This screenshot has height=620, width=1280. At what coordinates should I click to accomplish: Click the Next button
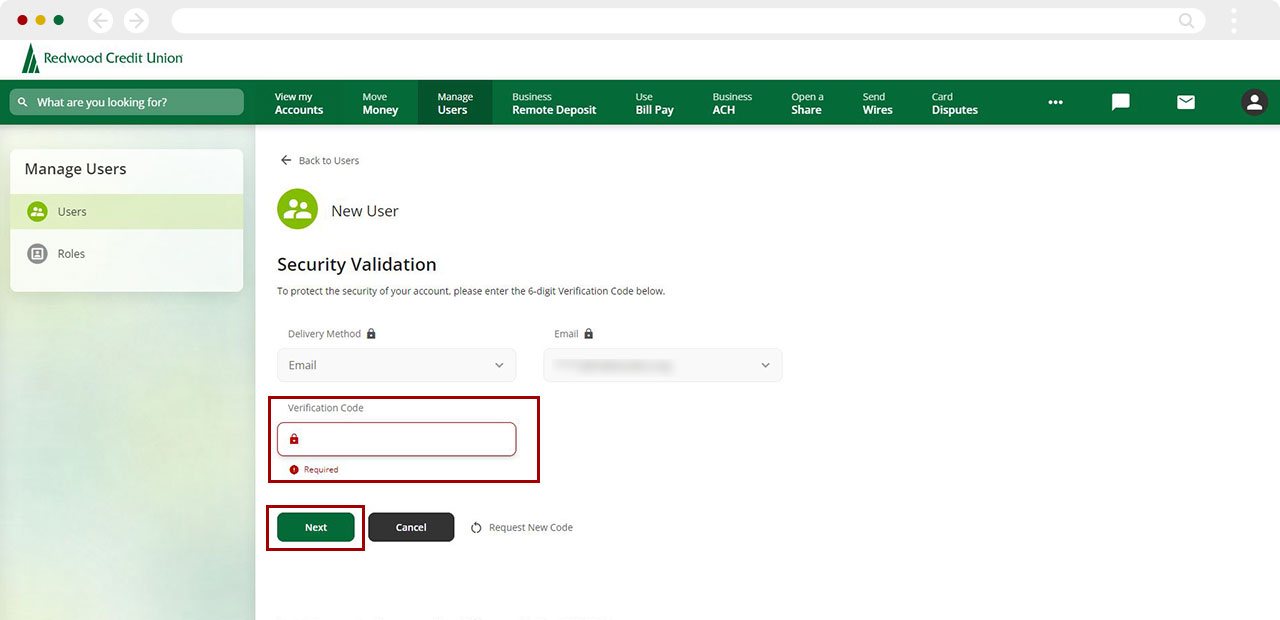click(x=315, y=527)
